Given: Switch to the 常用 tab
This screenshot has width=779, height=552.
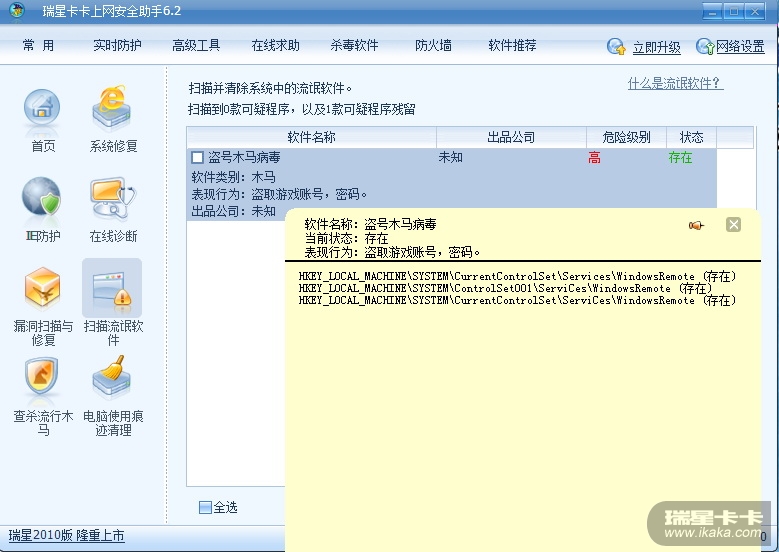Looking at the screenshot, I should [38, 46].
